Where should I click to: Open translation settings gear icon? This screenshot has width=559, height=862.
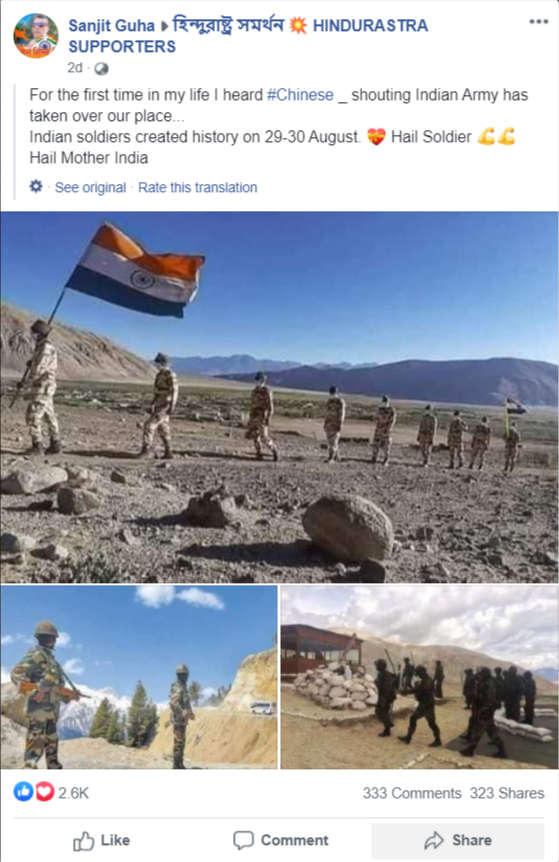[36, 187]
